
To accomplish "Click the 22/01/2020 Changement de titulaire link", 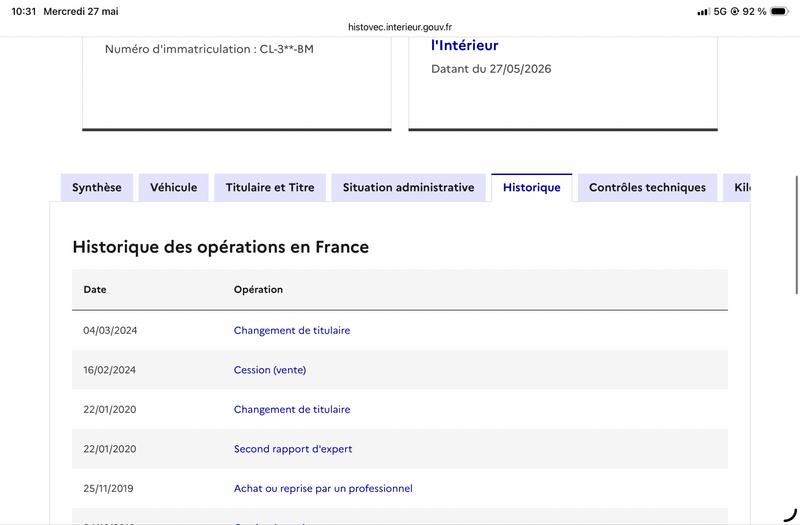I will pyautogui.click(x=292, y=409).
